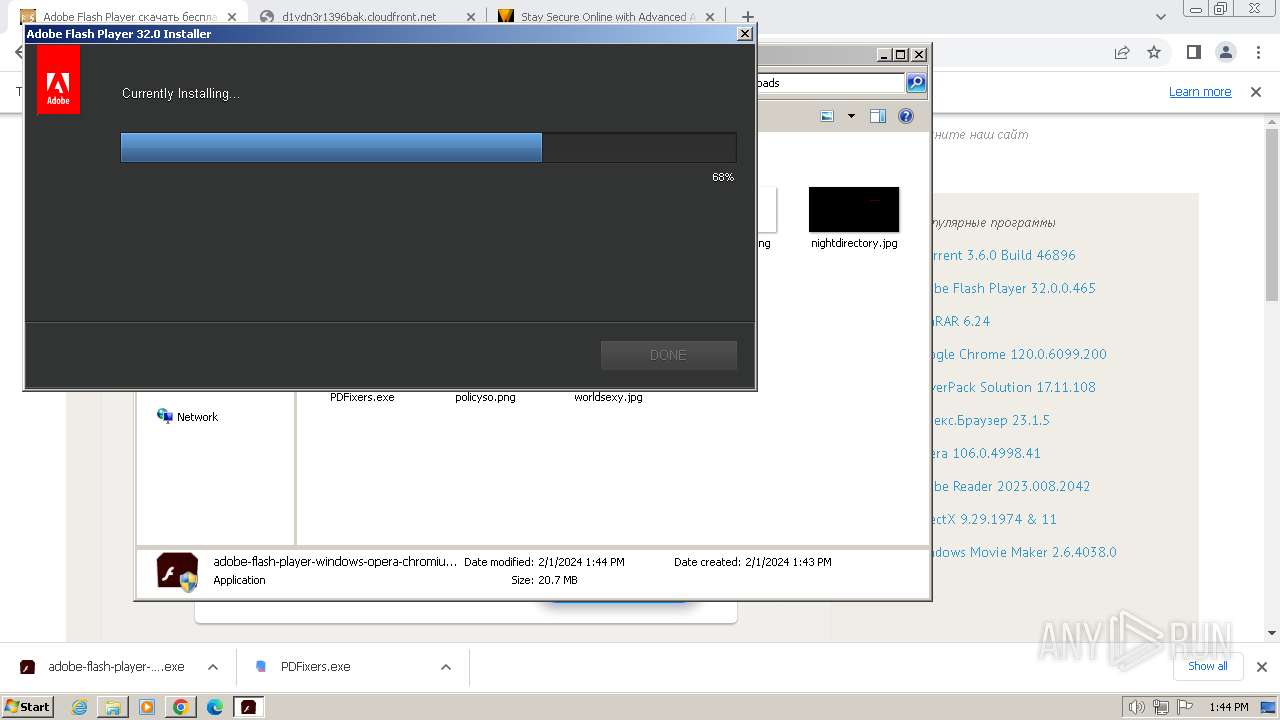This screenshot has width=1280, height=720.
Task: Open Yandex Browser 23.1.5 link
Action: click(990, 420)
